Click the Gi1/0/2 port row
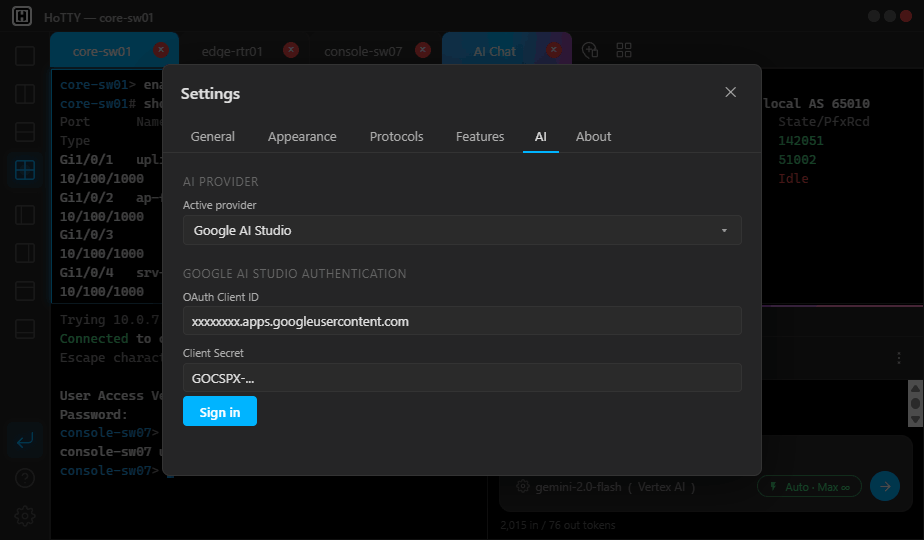Screen dimensions: 924x540 [x=110, y=197]
